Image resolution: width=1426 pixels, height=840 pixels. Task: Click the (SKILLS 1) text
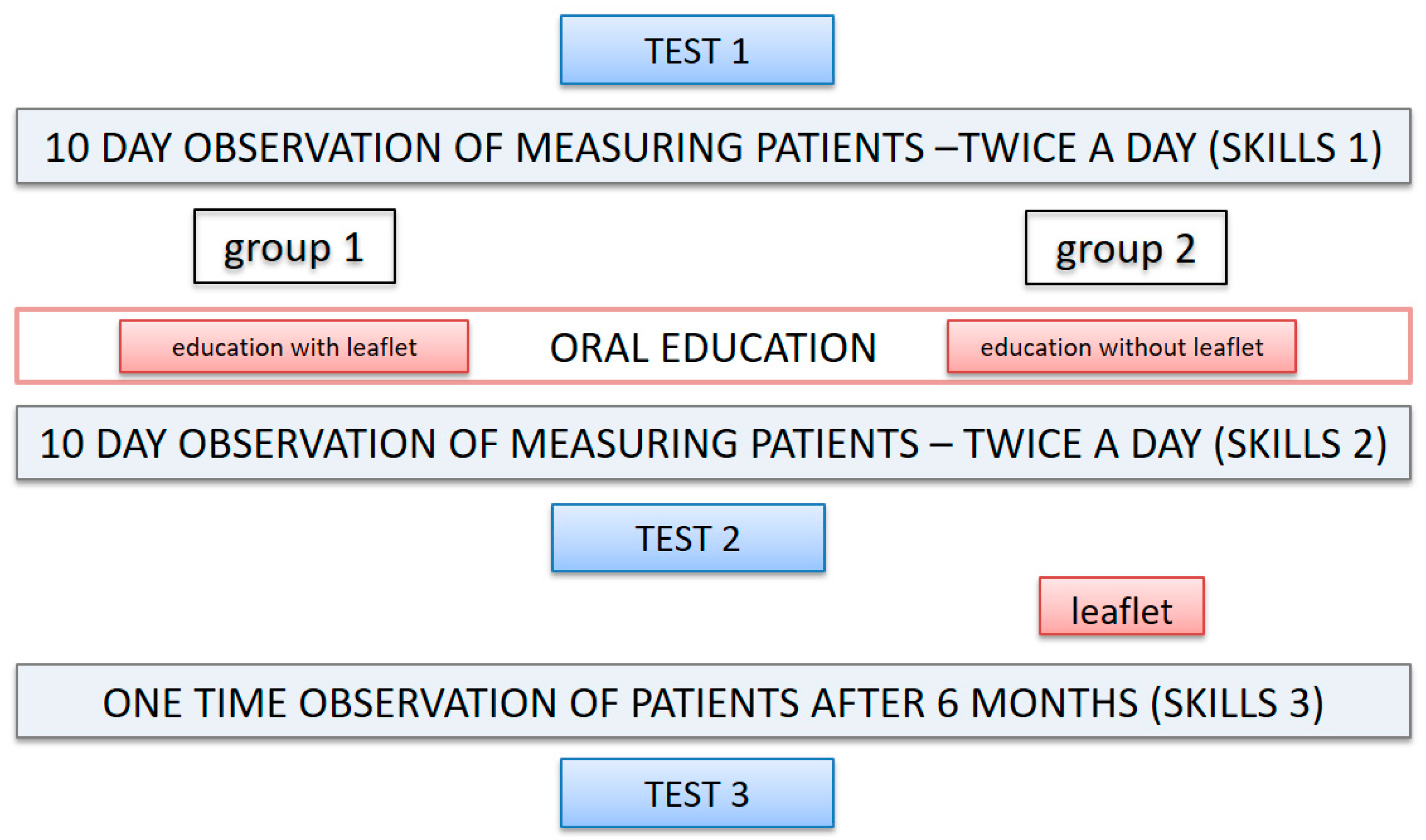click(1295, 148)
